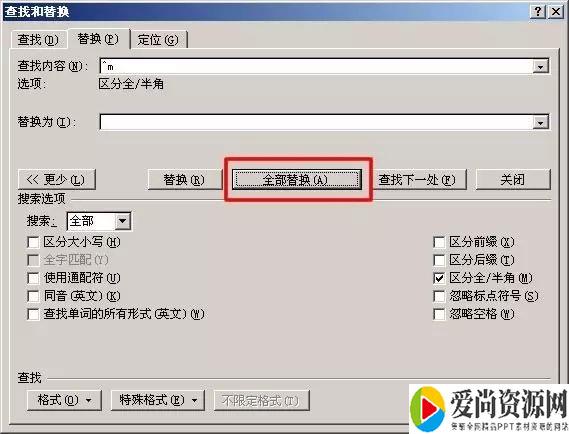The height and width of the screenshot is (434, 569).
Task: Enable the 区分大小写 checkbox
Action: [33, 242]
